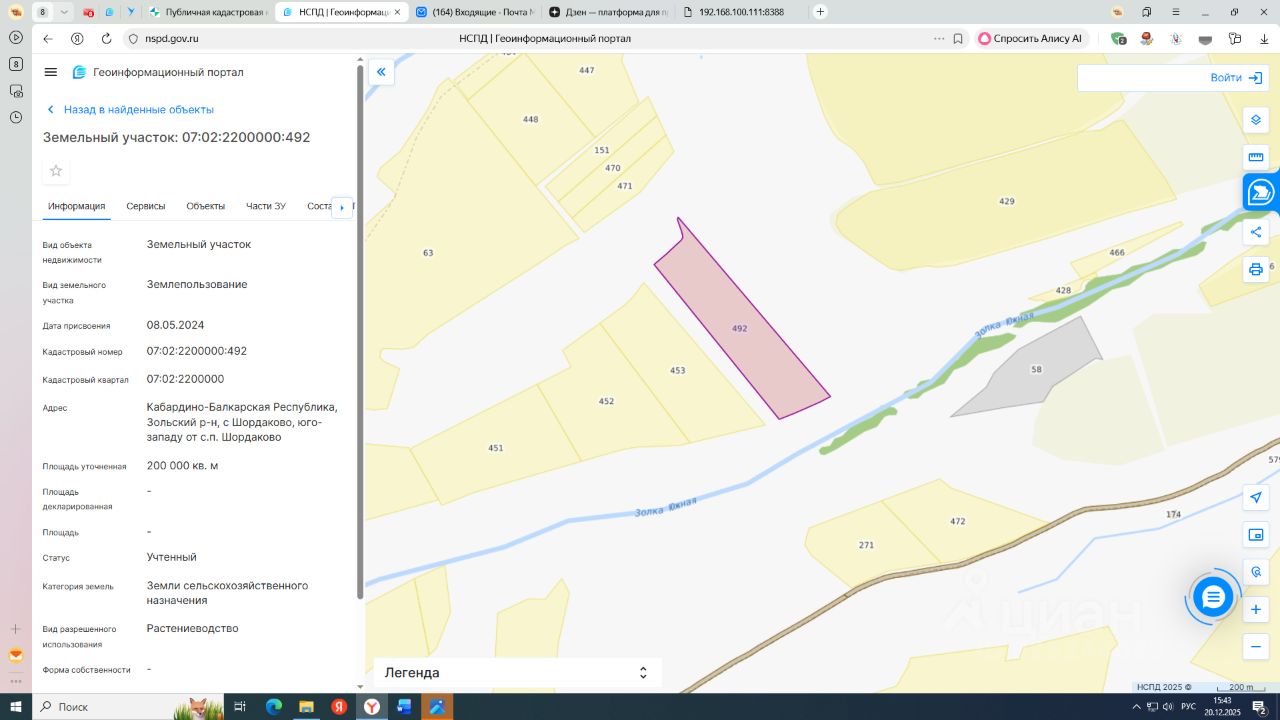
Task: Open the address bar three-dot menu
Action: 938,39
